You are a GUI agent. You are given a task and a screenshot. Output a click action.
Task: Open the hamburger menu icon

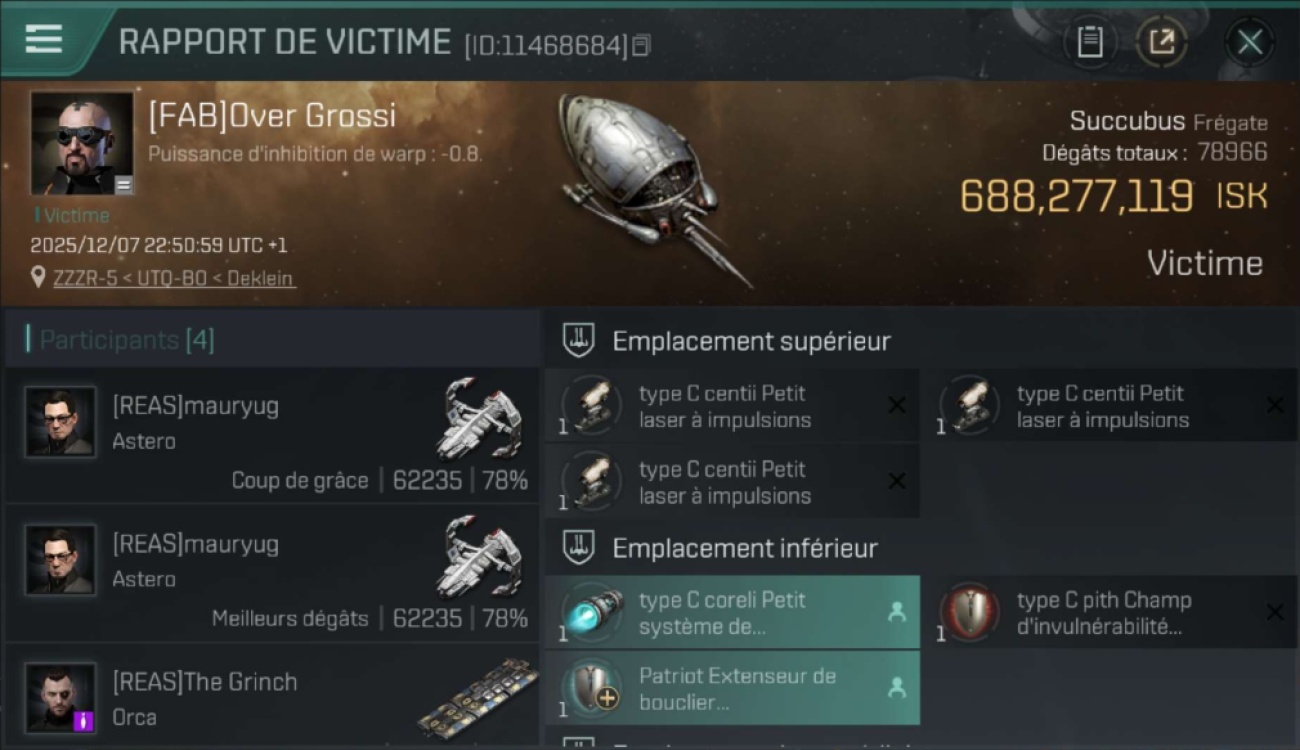(x=44, y=39)
